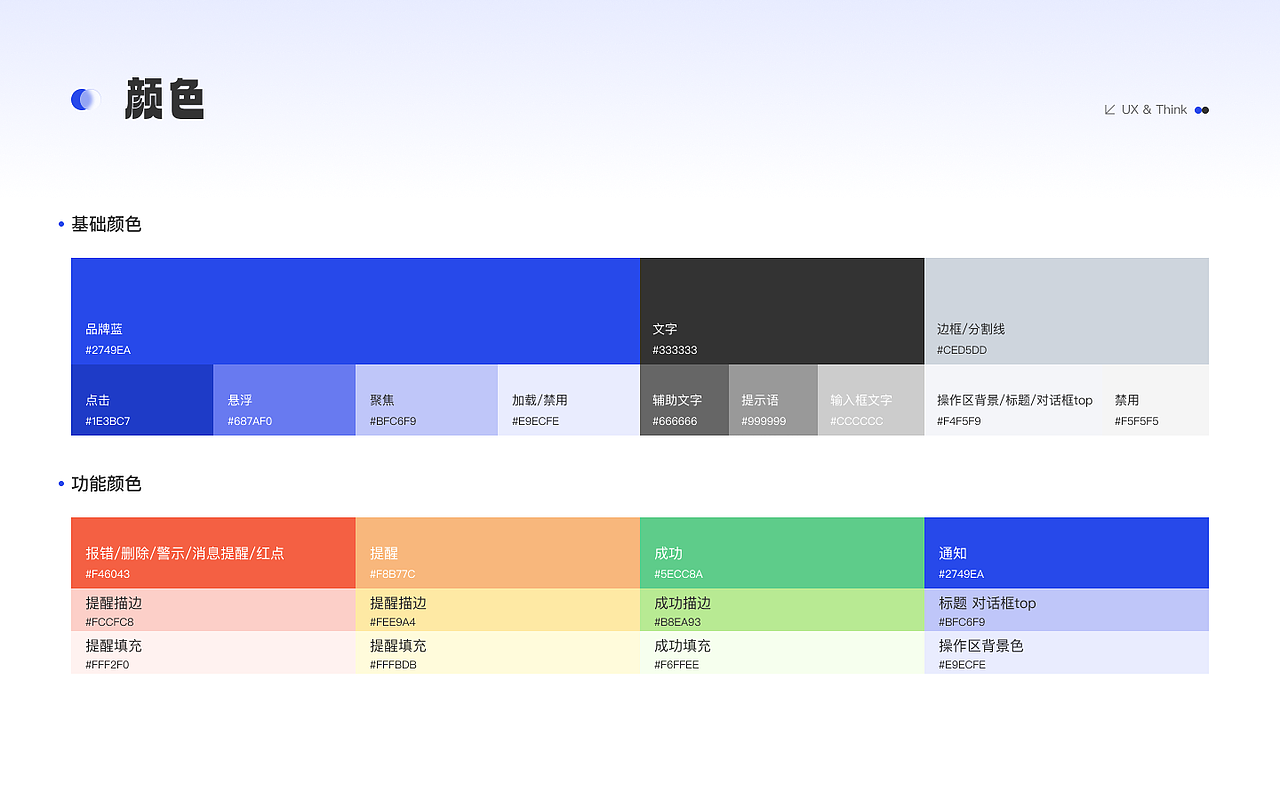The image size is (1280, 800).
Task: Select the 聚焦 #BFC6F9 swatch
Action: coord(426,399)
